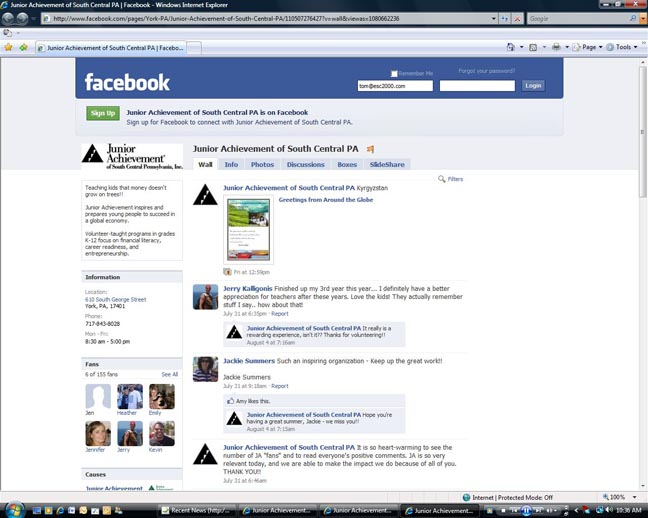Open the Home icon in the command bar
This screenshot has width=648, height=518.
coord(511,47)
